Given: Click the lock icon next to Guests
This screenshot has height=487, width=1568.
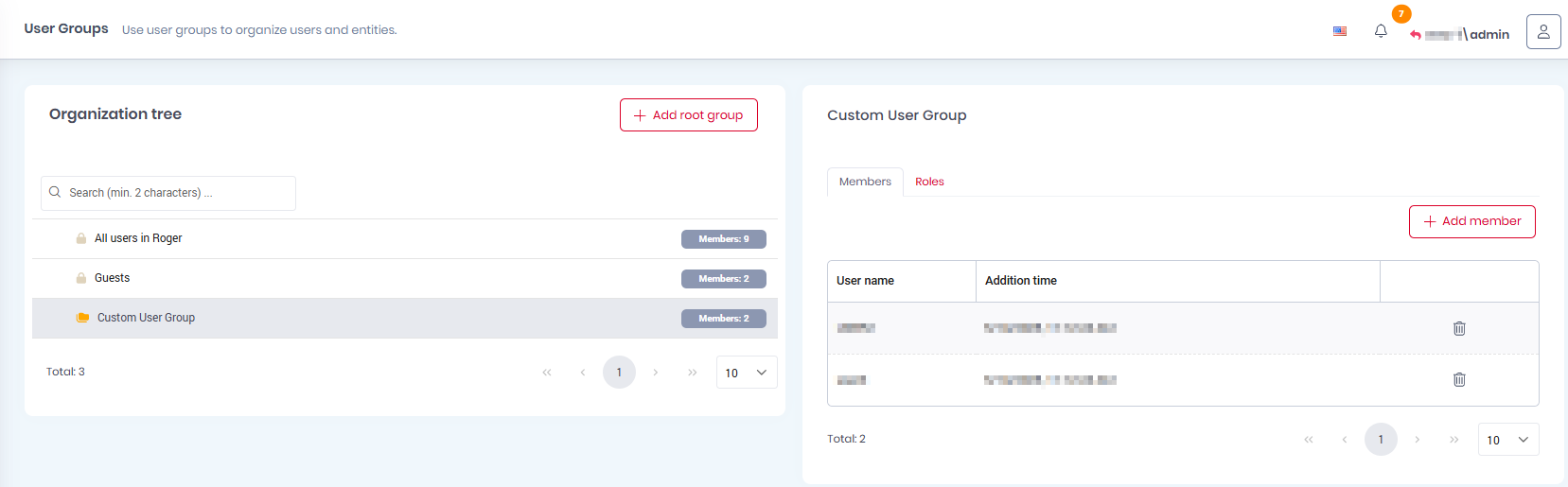Looking at the screenshot, I should pos(81,278).
